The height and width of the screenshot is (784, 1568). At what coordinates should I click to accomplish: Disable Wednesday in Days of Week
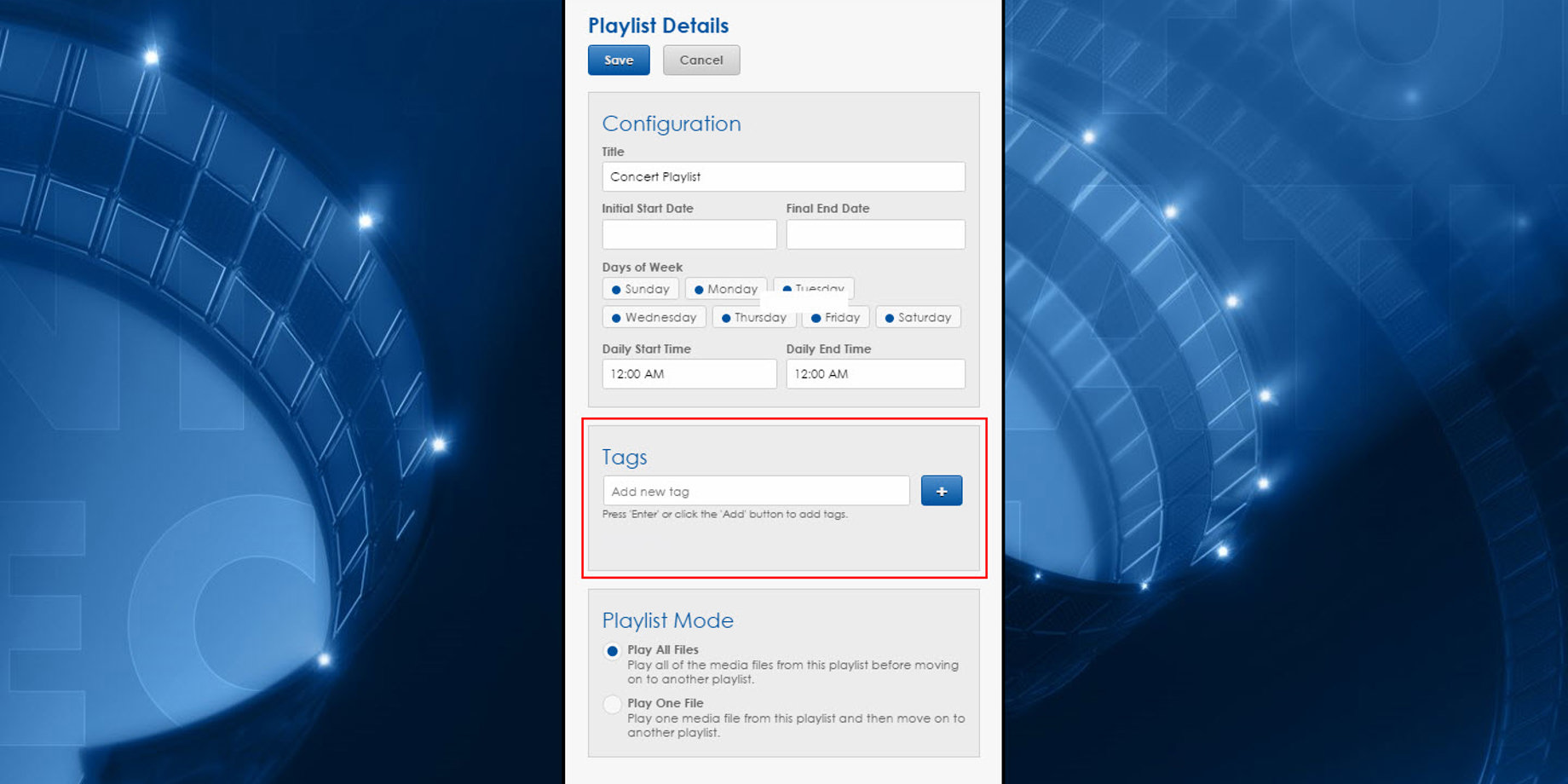(x=654, y=317)
